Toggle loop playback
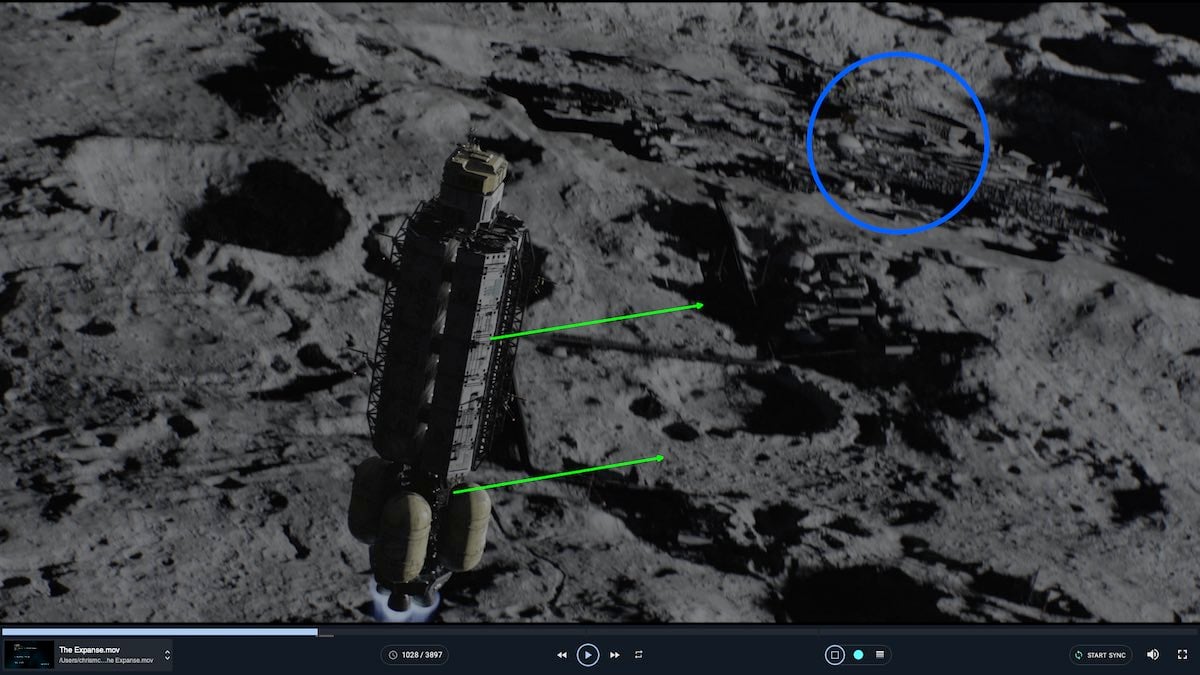The height and width of the screenshot is (675, 1200). 638,655
